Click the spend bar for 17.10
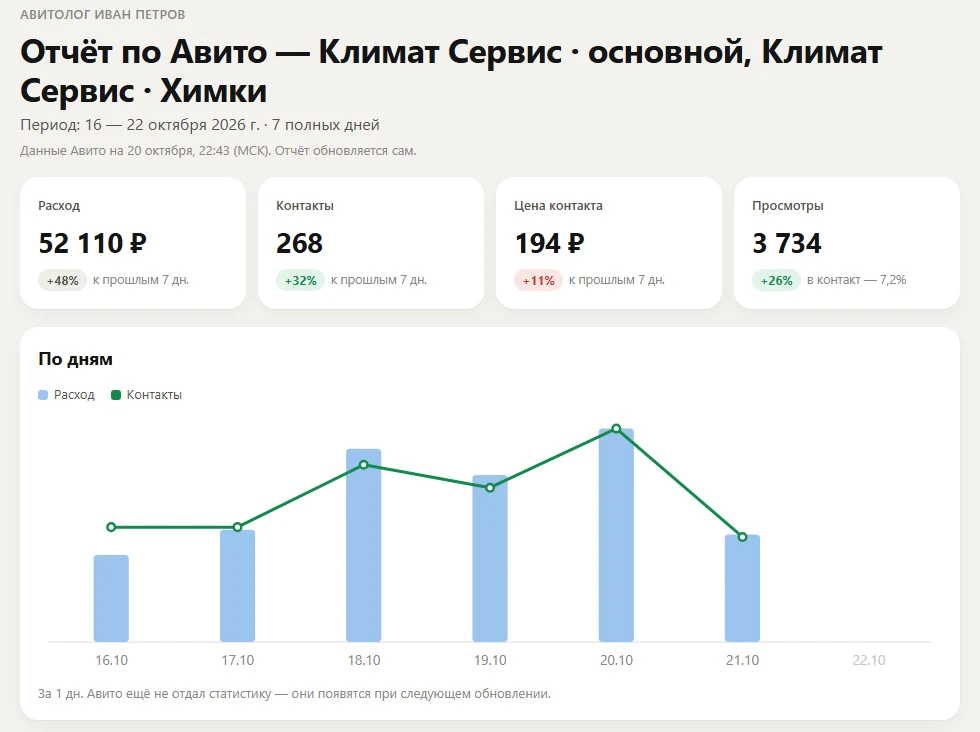 coord(238,586)
